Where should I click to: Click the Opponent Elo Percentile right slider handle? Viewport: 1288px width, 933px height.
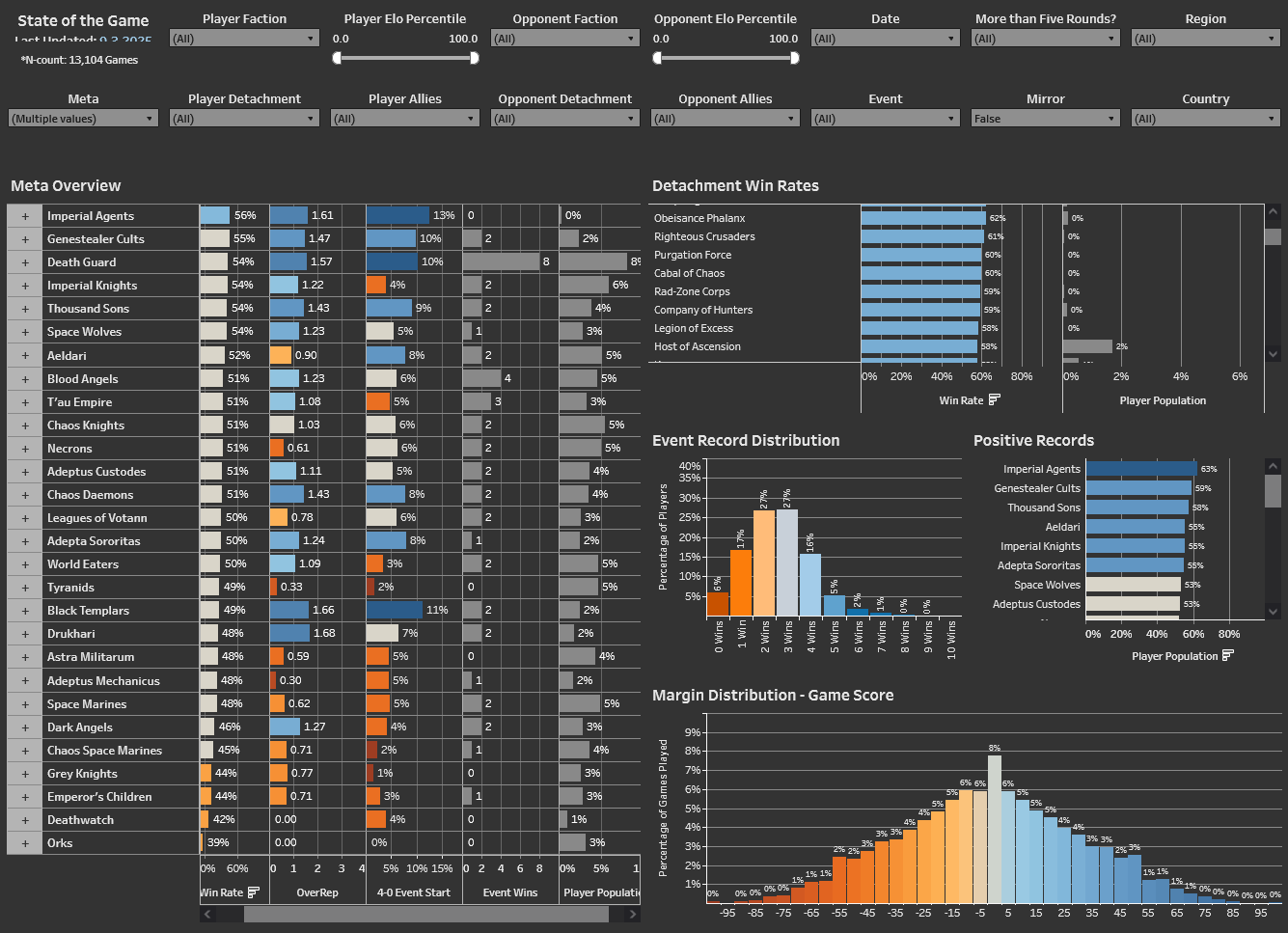794,58
